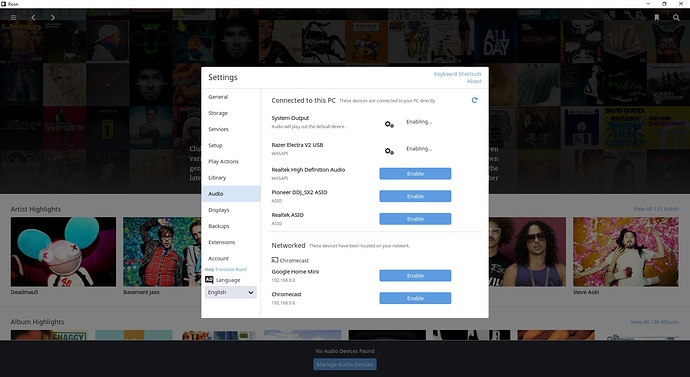Go forward with the right arrow
Image resolution: width=690 pixels, height=377 pixels.
tap(53, 18)
